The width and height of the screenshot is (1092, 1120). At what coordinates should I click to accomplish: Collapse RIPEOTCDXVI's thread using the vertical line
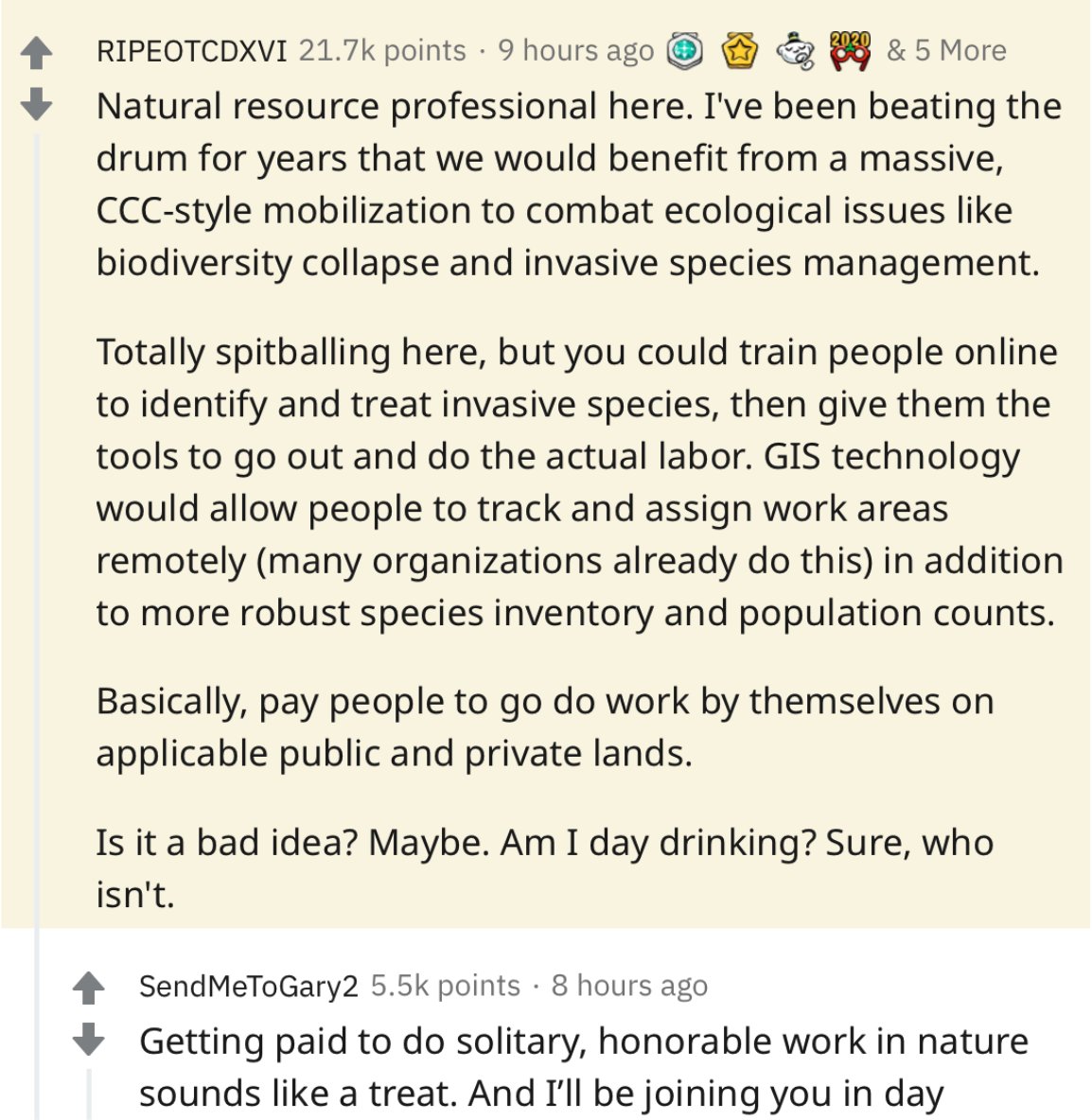[37, 568]
